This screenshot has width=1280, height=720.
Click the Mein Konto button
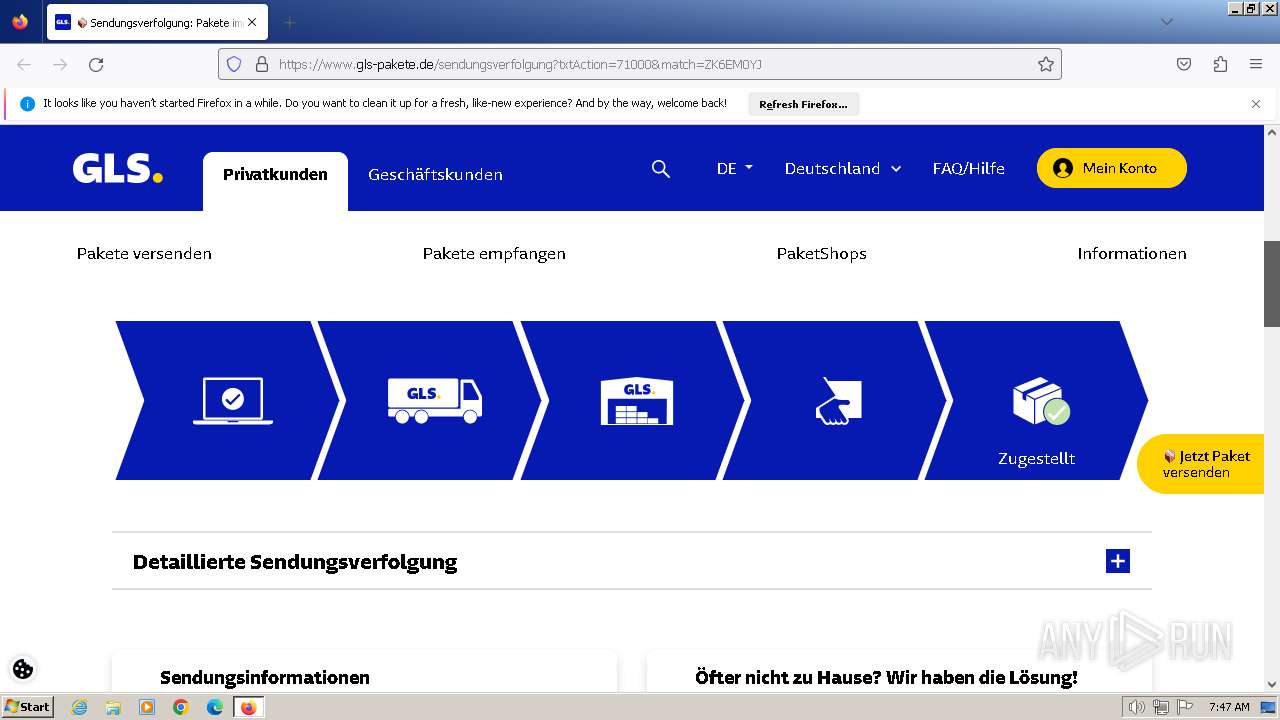tap(1111, 168)
